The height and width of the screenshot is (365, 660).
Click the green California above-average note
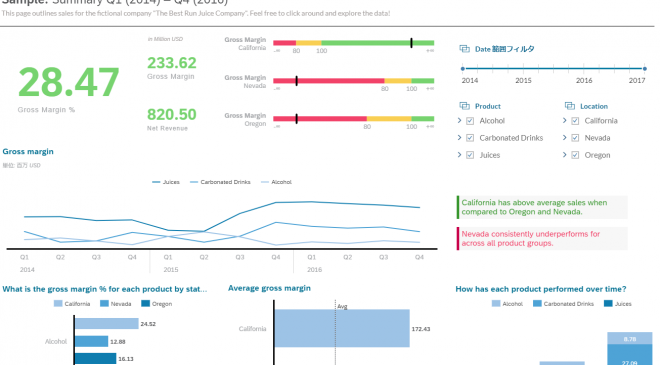click(x=542, y=207)
